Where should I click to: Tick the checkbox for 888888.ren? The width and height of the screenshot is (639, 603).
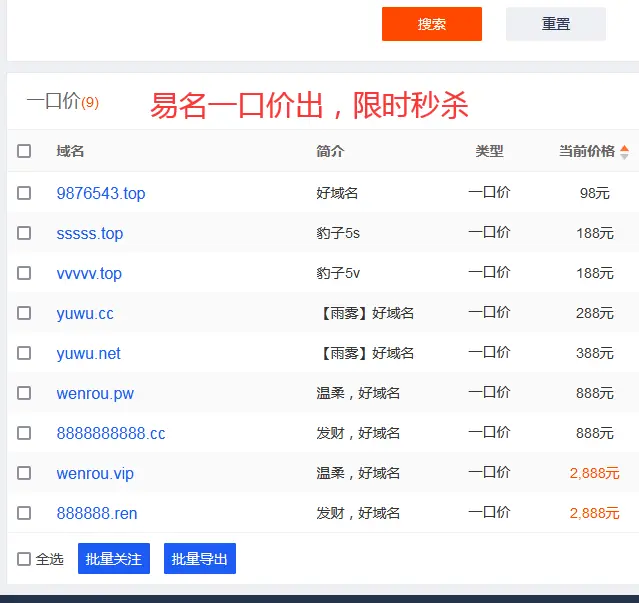pyautogui.click(x=24, y=513)
